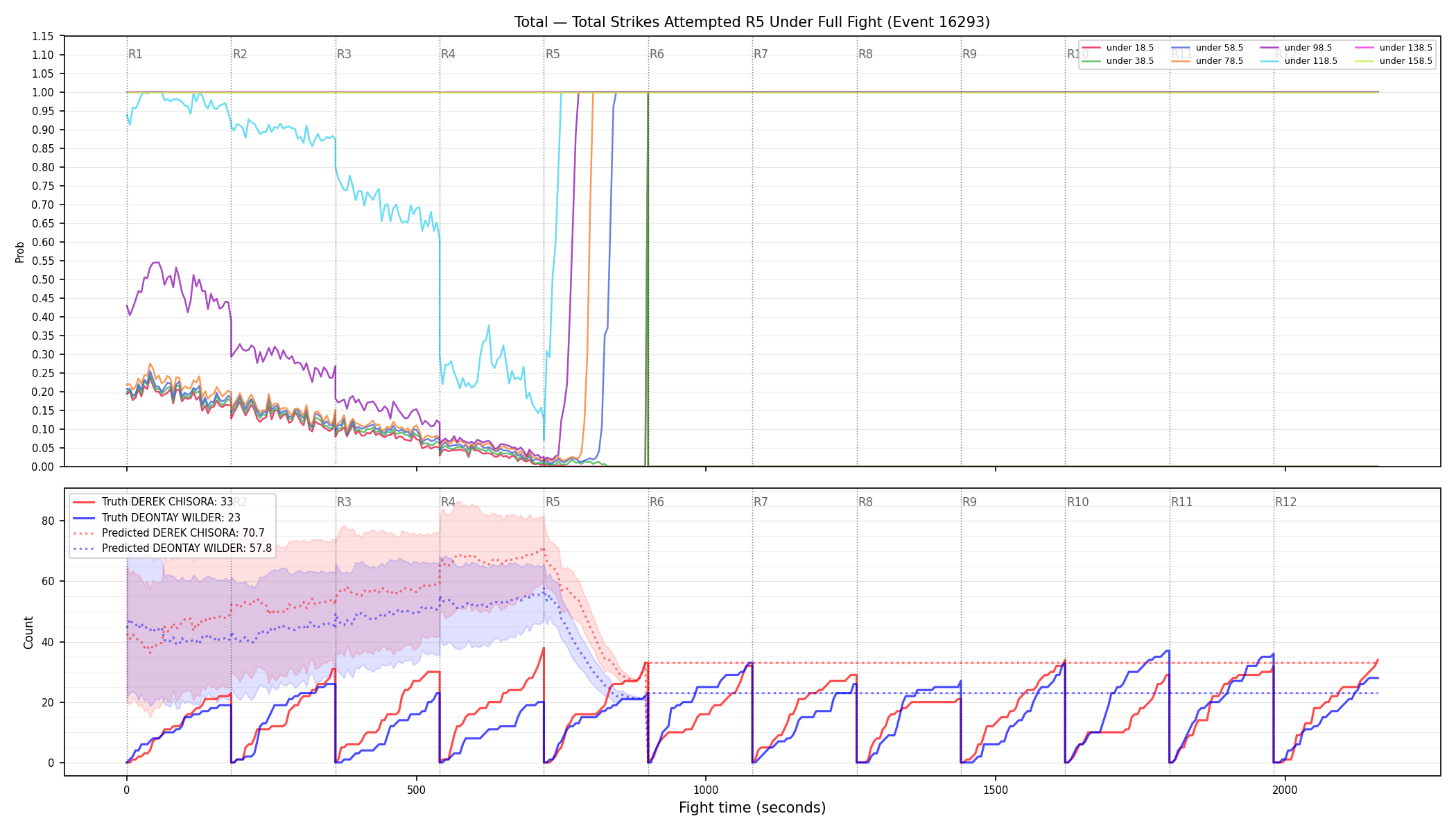
Task: Click the 40 tick on Count axis
Action: [48, 642]
